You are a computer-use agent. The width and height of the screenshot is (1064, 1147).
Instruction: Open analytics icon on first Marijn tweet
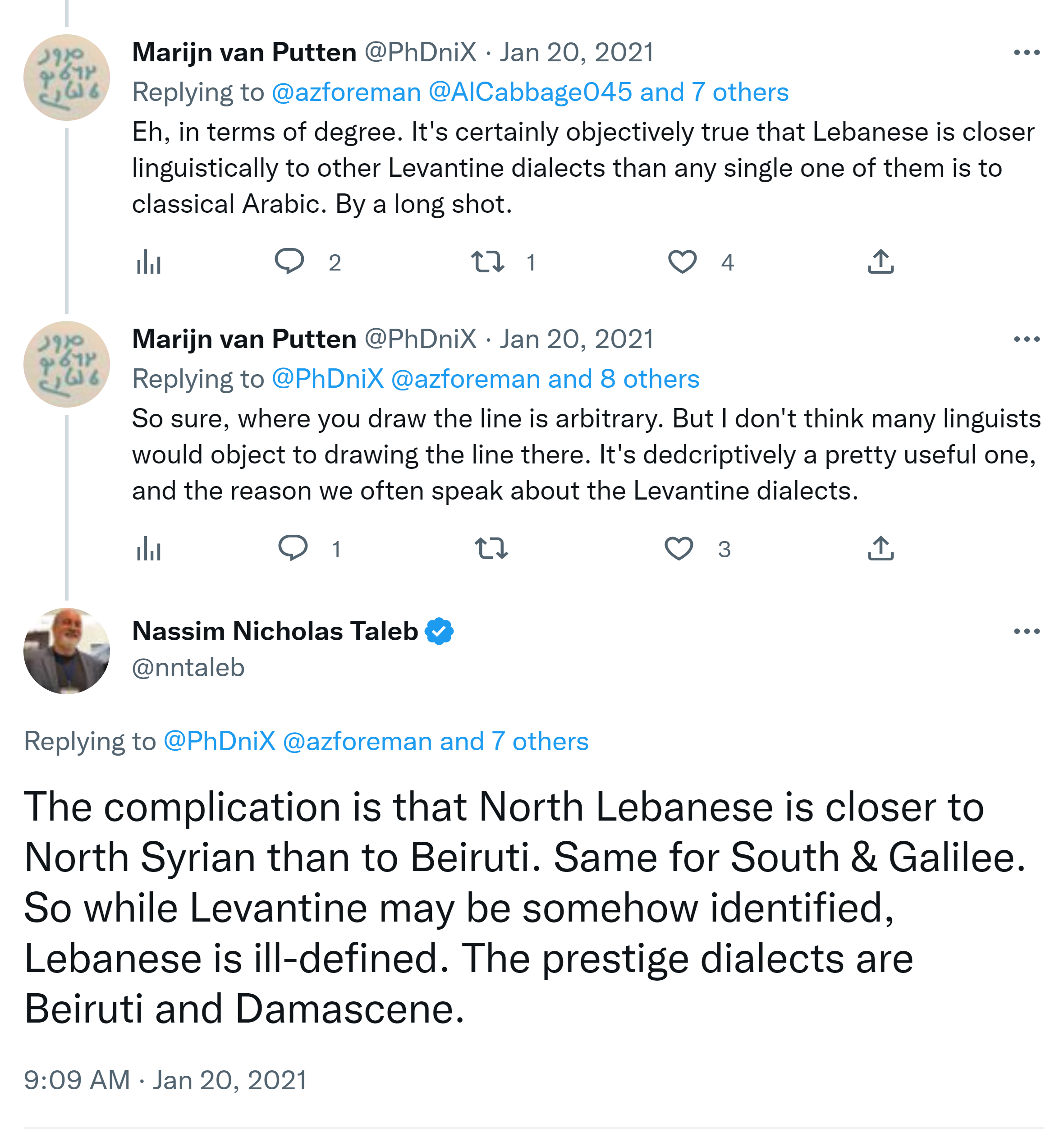tap(148, 262)
